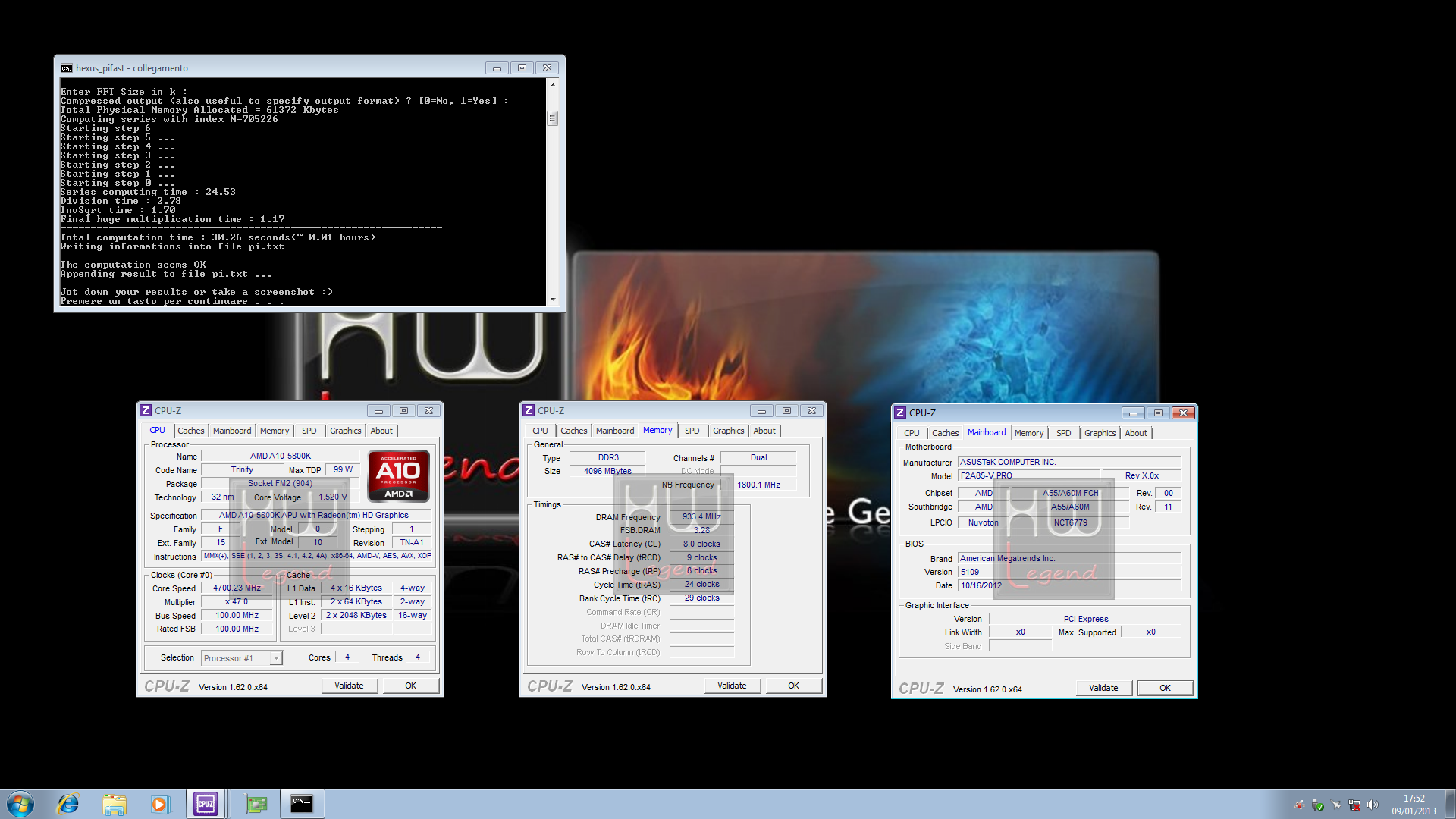This screenshot has width=1456, height=819.
Task: Click the AMD A10 processor logo
Action: [399, 476]
